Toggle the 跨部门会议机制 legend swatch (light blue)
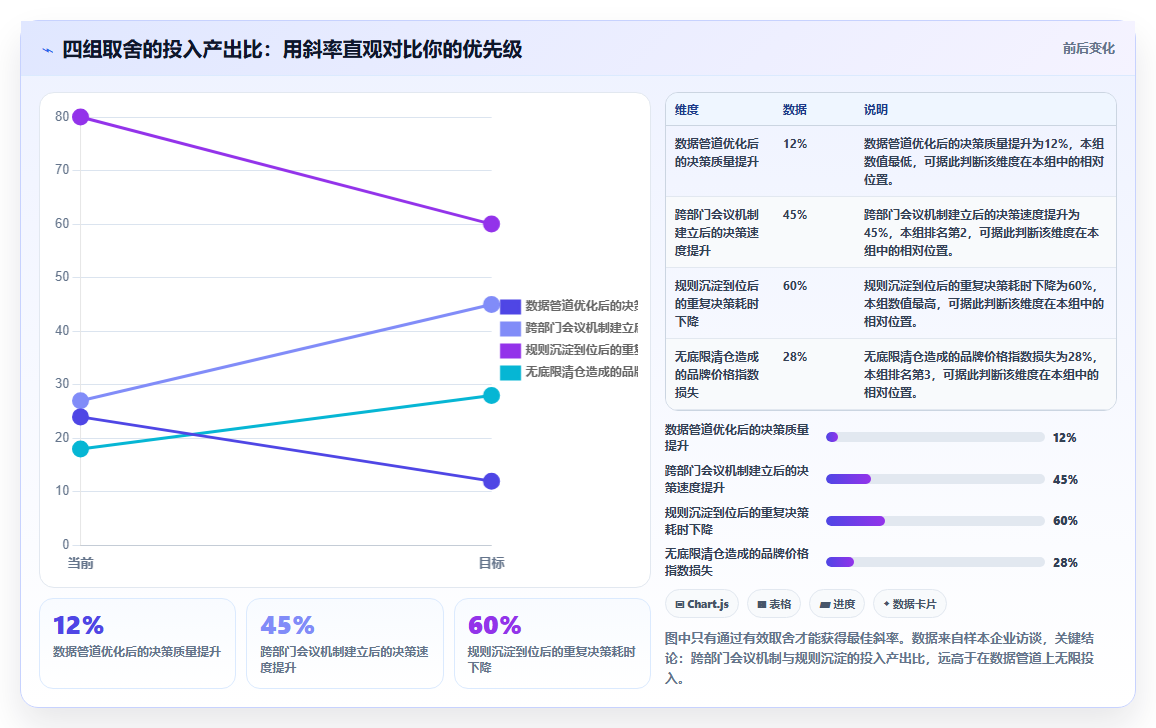The height and width of the screenshot is (728, 1156). click(510, 328)
